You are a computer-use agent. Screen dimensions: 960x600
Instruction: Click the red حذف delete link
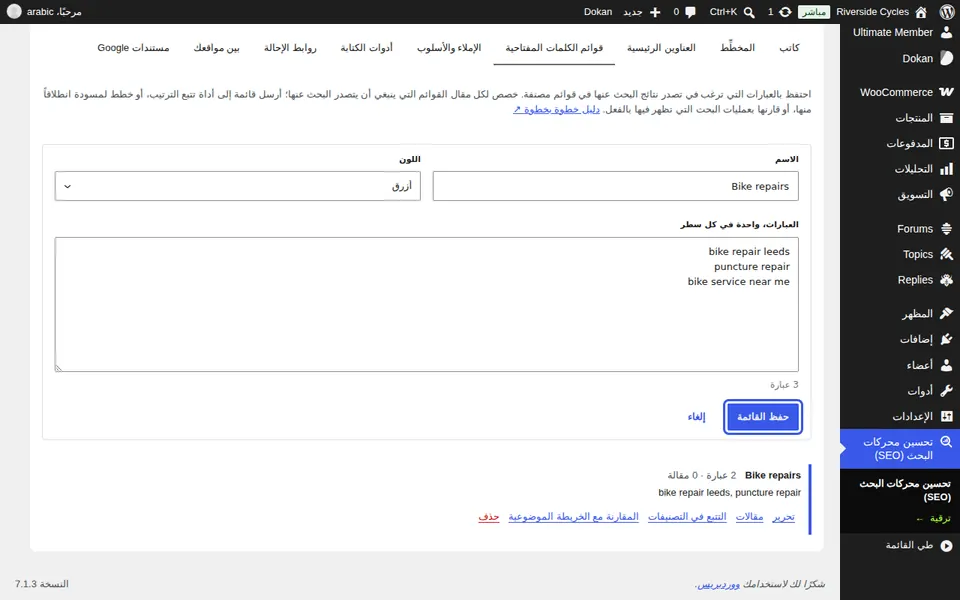[489, 517]
